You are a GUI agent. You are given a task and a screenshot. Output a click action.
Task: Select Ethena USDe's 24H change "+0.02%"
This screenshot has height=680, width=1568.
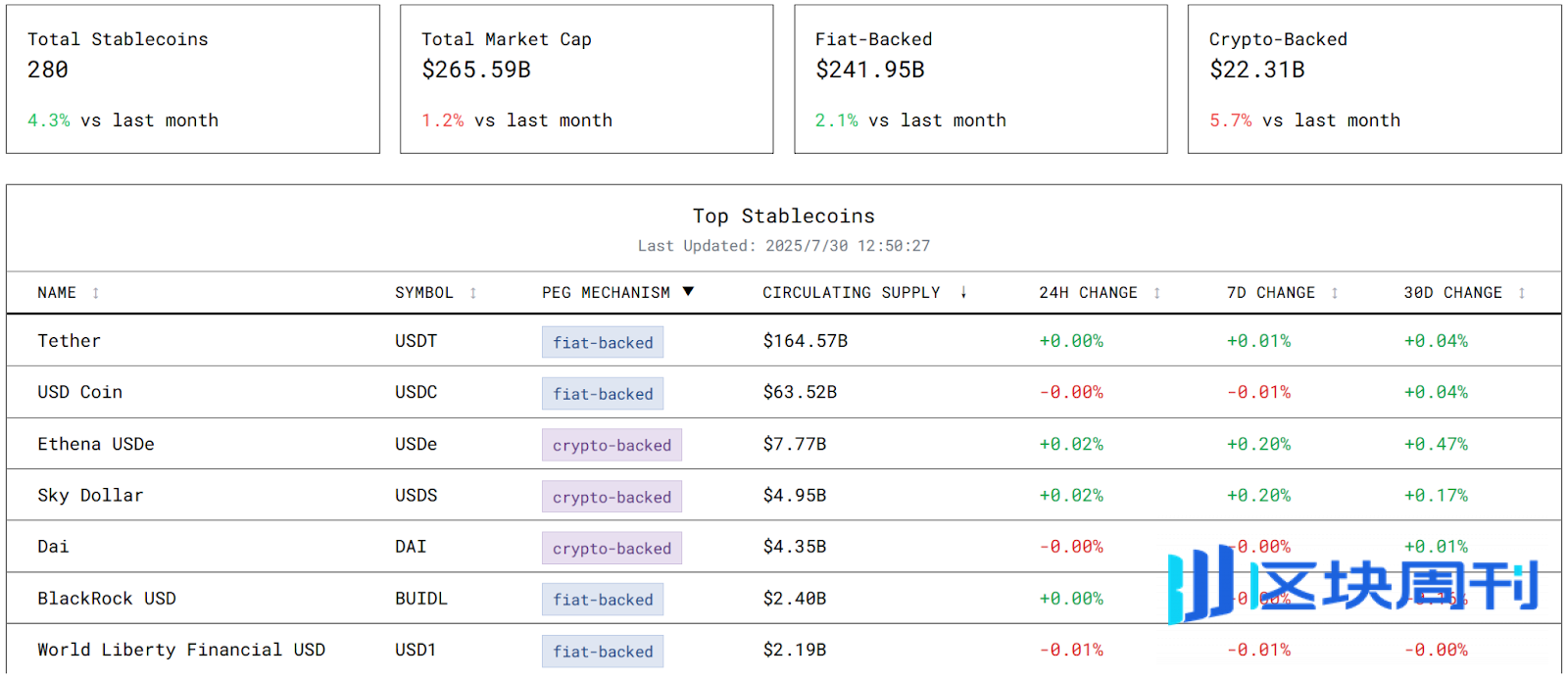tap(1071, 444)
